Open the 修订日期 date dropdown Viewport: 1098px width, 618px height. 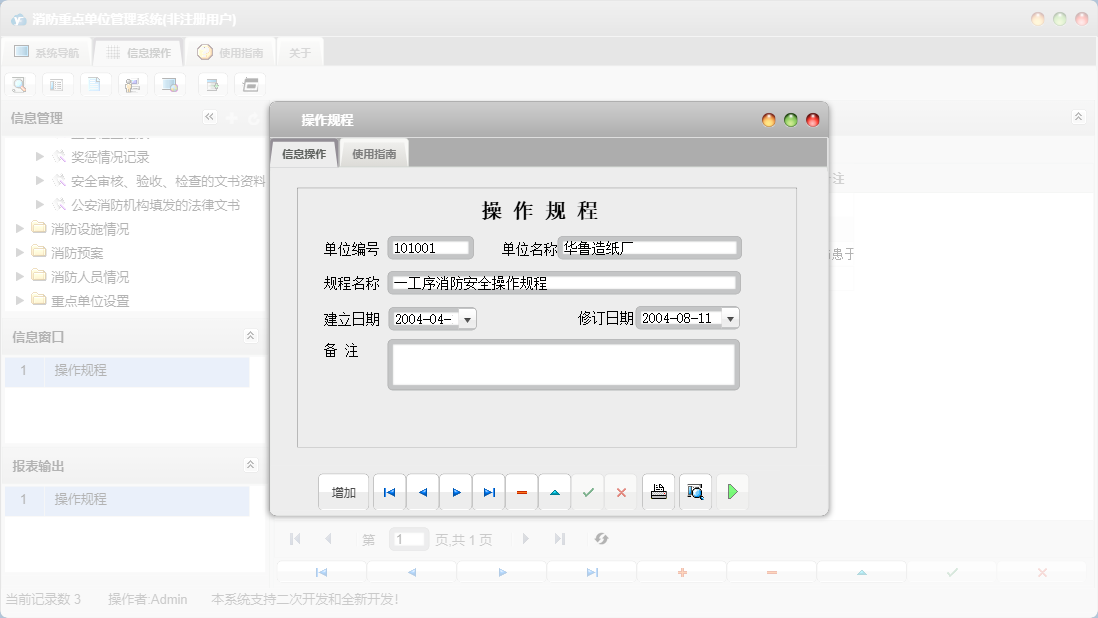(x=729, y=317)
